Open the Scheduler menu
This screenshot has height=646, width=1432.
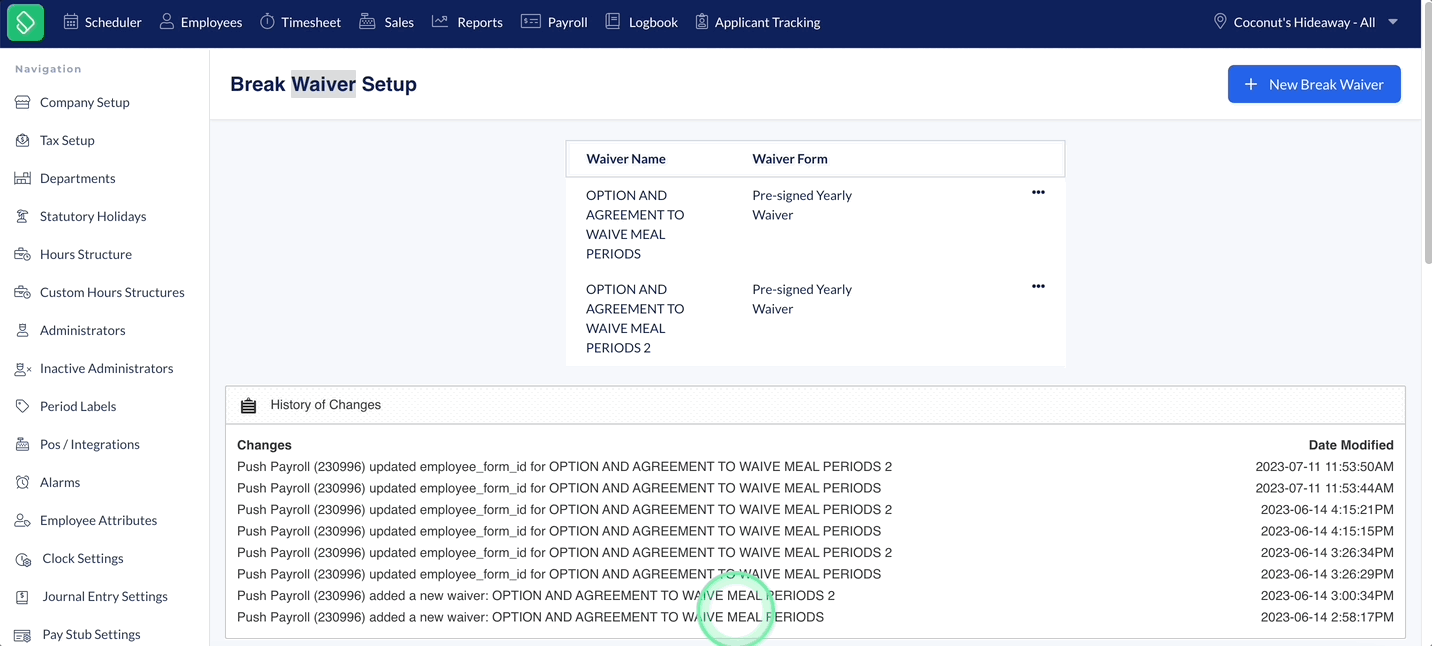(x=102, y=21)
